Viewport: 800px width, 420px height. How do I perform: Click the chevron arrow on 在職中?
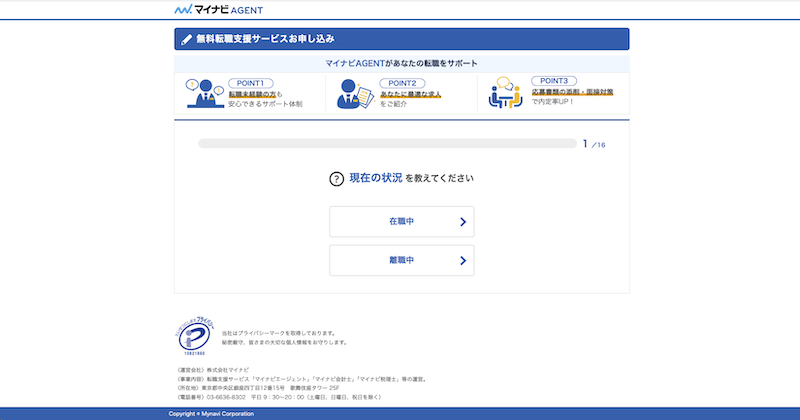click(x=463, y=222)
